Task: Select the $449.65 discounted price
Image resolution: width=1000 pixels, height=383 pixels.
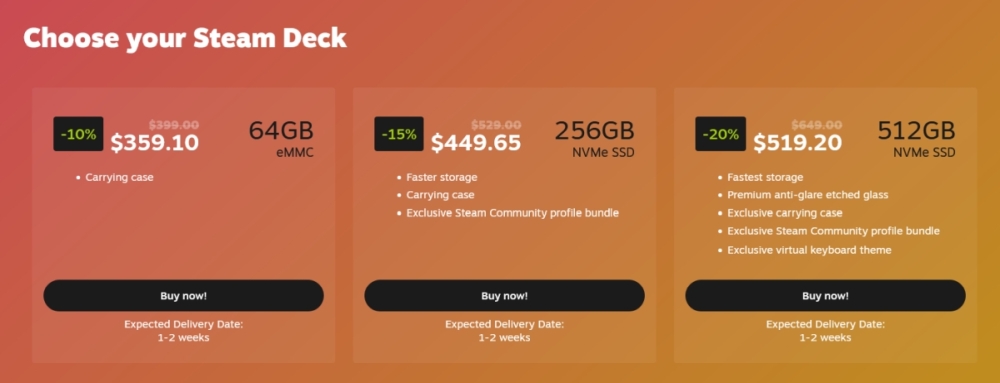Action: [x=476, y=143]
